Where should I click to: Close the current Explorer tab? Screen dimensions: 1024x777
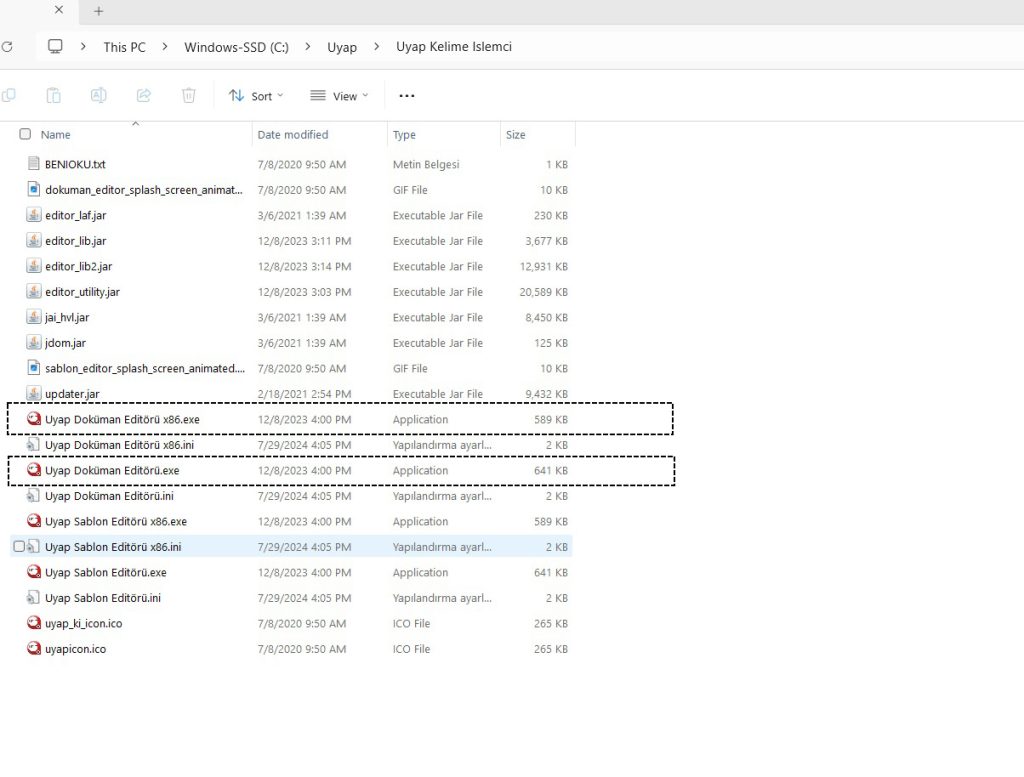(59, 10)
